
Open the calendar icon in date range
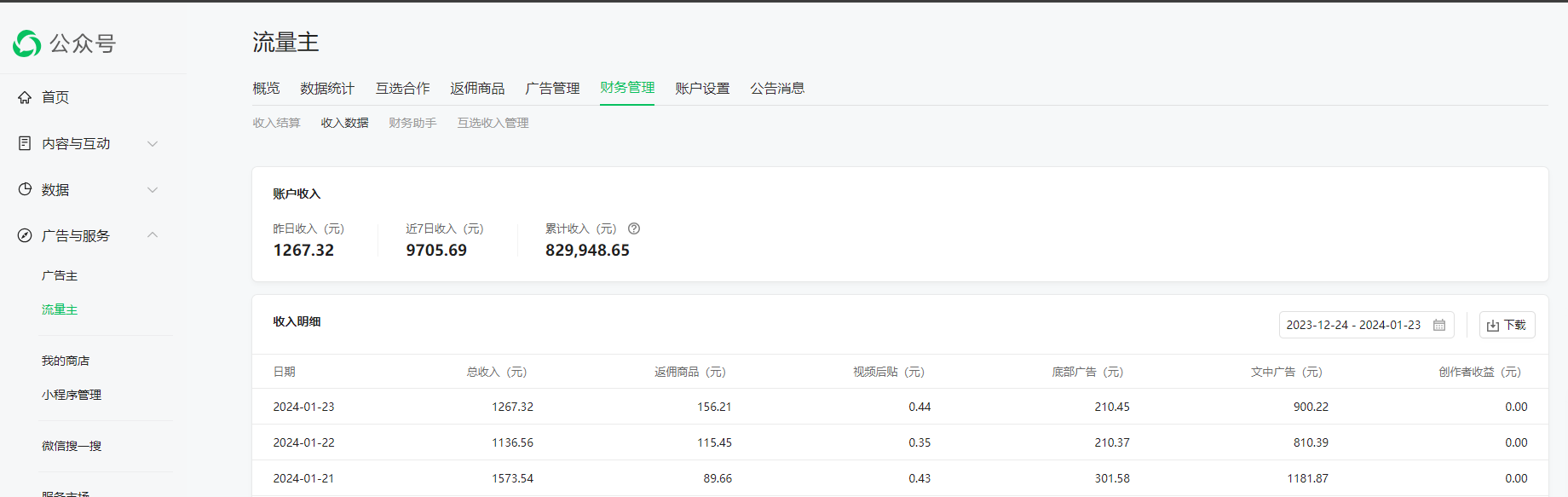point(1439,325)
